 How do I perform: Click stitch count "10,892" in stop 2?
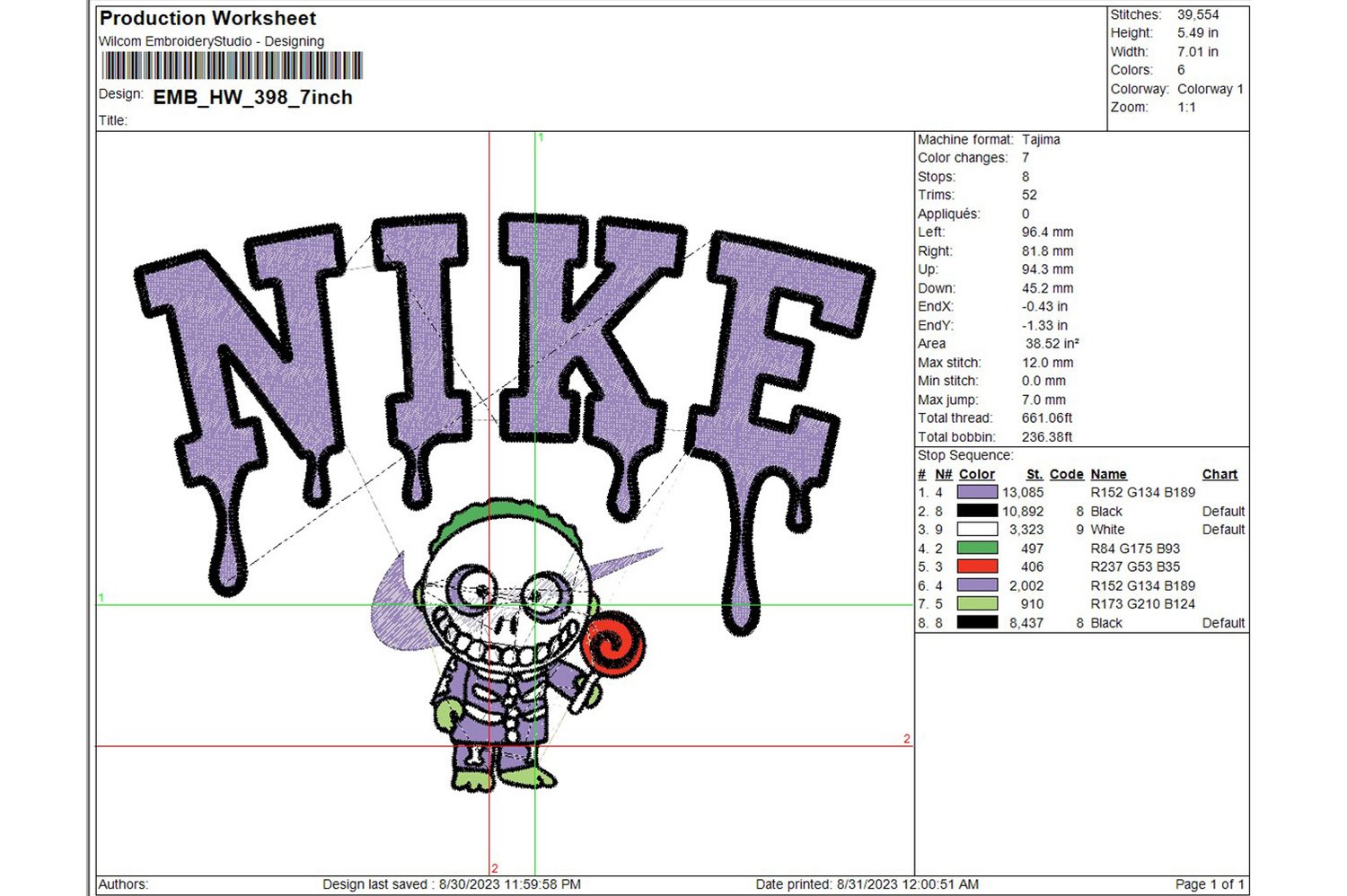(x=1023, y=511)
